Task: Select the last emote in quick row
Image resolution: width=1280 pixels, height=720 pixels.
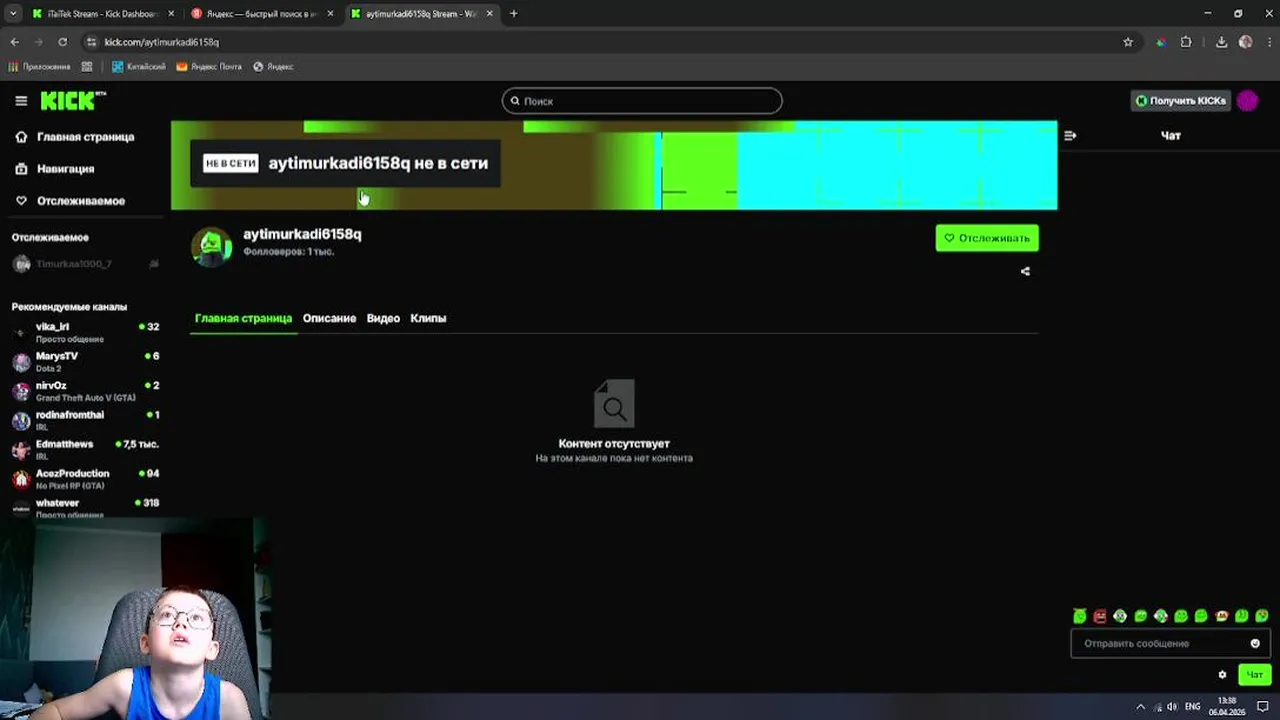Action: (x=1262, y=616)
